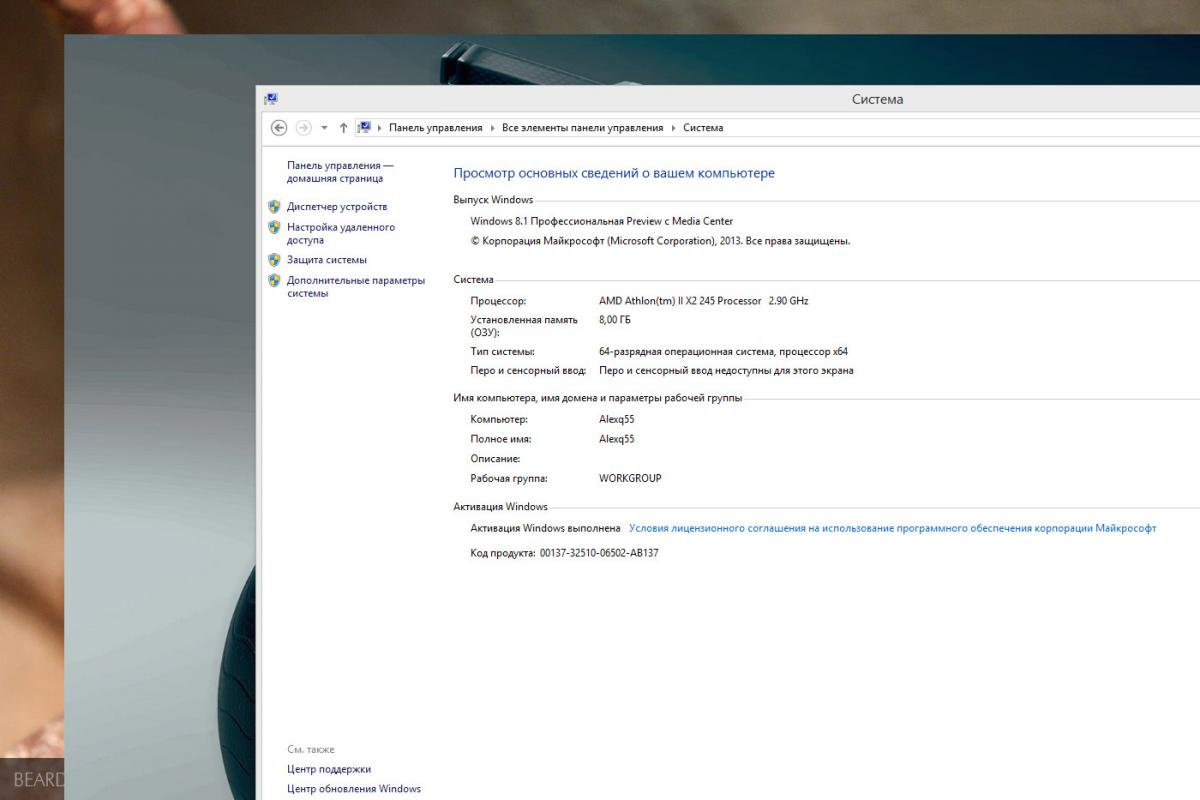Click the Microsoft Corporation copyright line
The height and width of the screenshot is (800, 1200).
660,241
